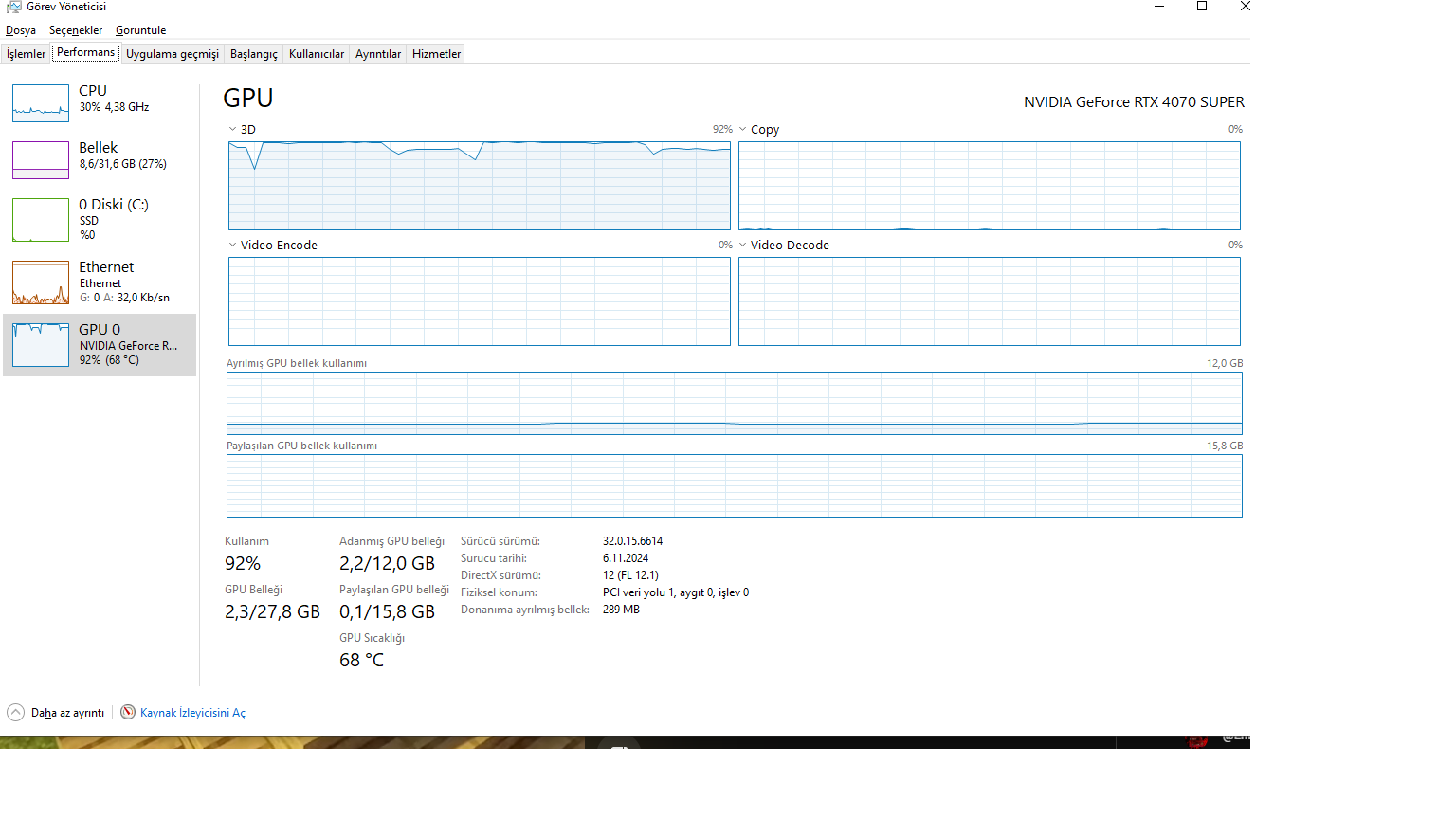Switch to the Başlangıç tab
The image size is (1456, 819).
pyautogui.click(x=254, y=54)
